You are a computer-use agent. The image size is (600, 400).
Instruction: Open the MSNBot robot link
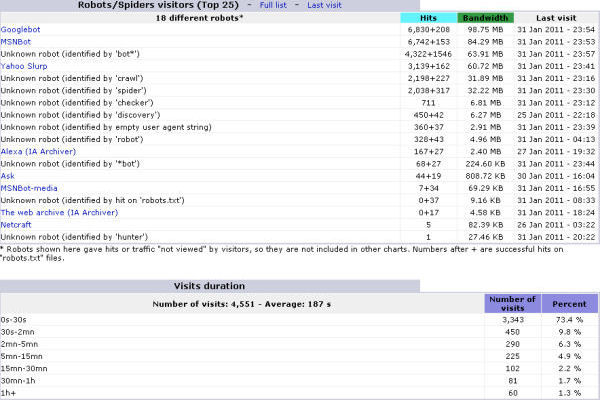tap(16, 42)
